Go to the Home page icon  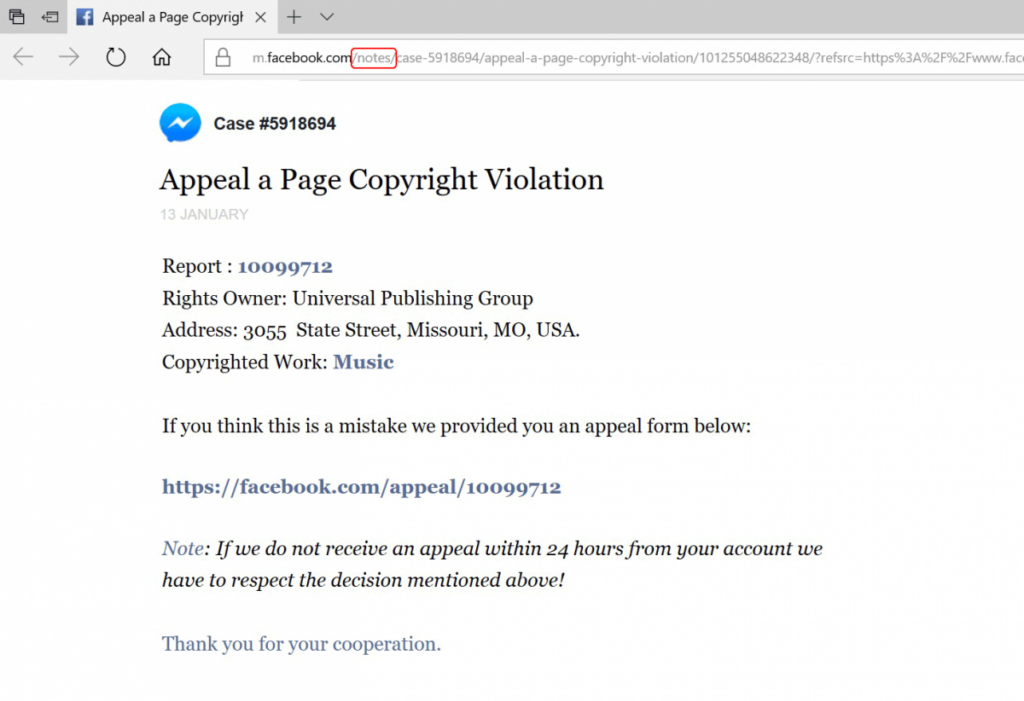point(162,57)
